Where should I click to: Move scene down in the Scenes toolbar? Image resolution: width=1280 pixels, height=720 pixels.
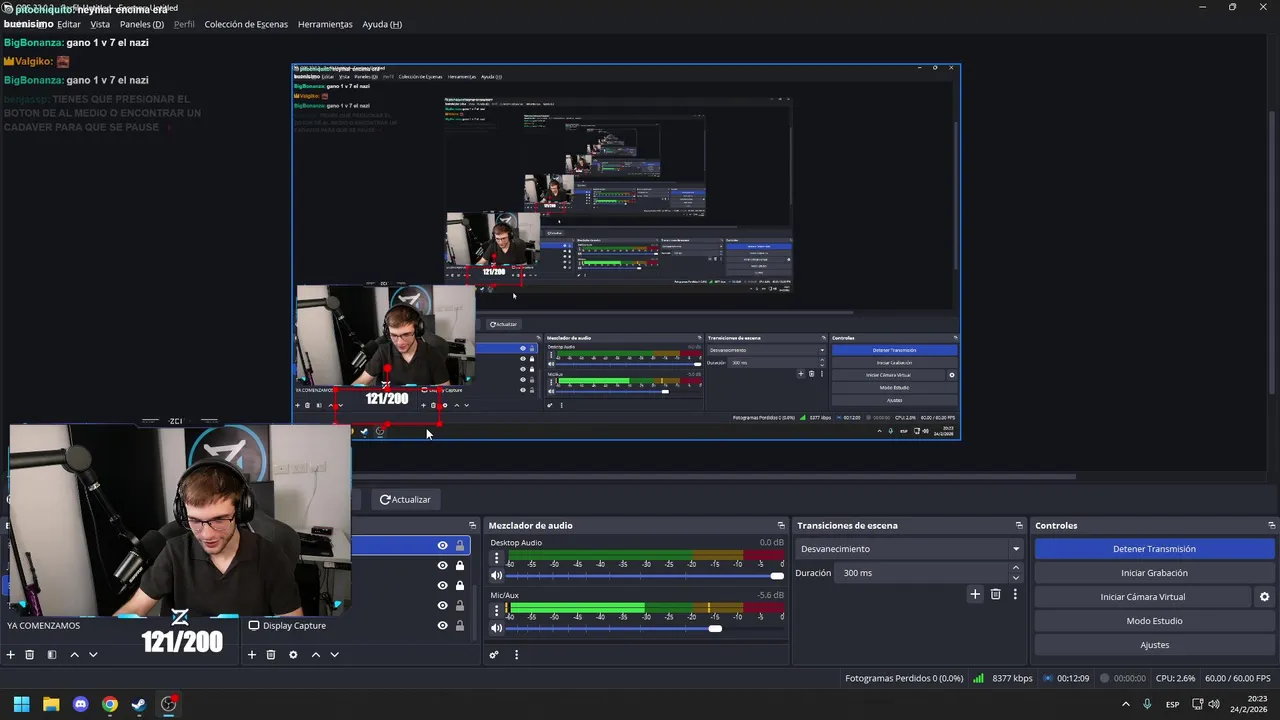click(x=93, y=655)
